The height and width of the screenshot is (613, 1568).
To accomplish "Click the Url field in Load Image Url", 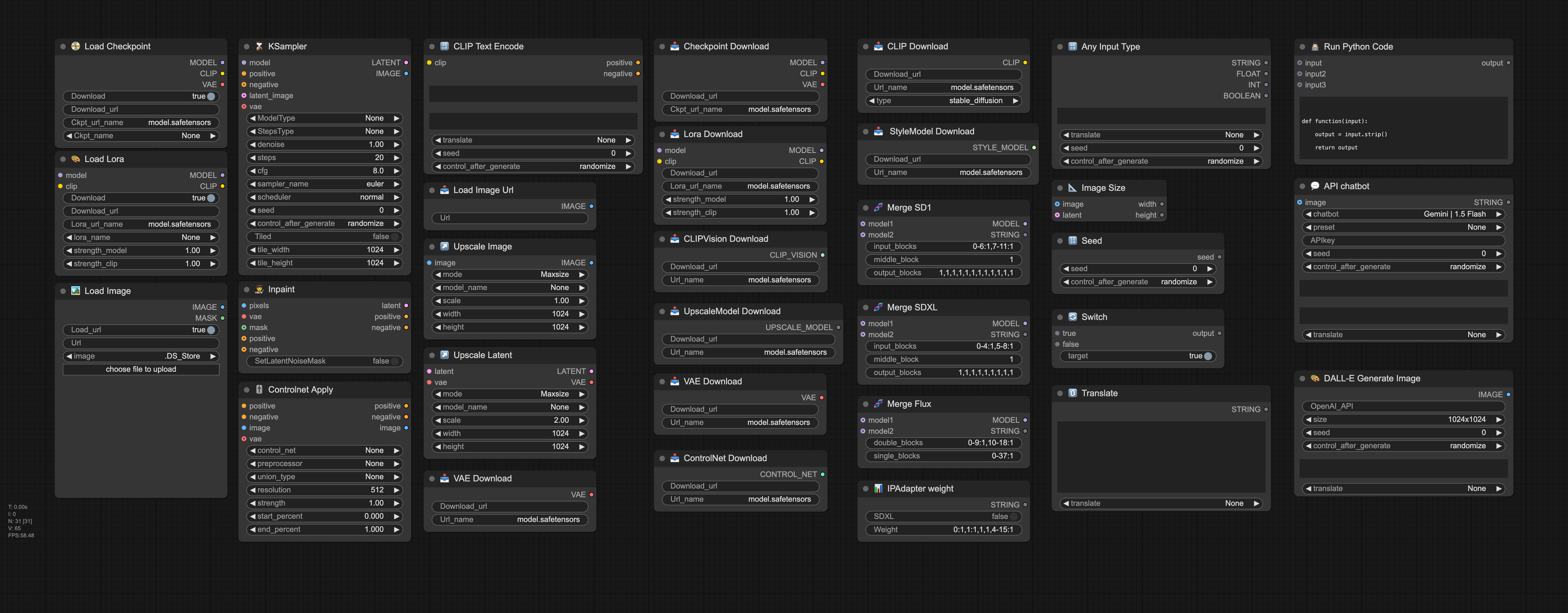I will pyautogui.click(x=510, y=218).
